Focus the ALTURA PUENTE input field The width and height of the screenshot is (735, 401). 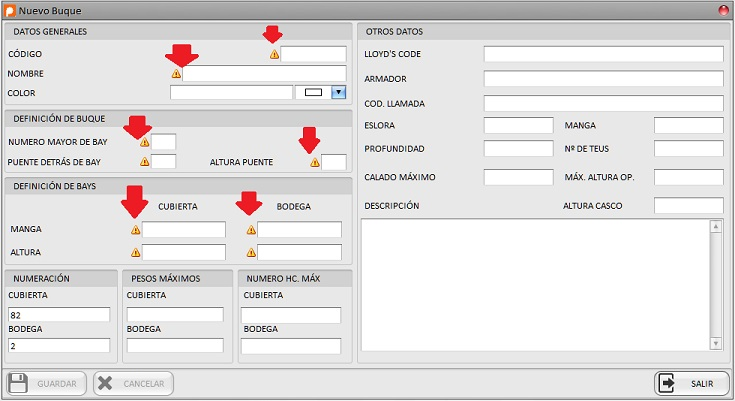pos(334,162)
